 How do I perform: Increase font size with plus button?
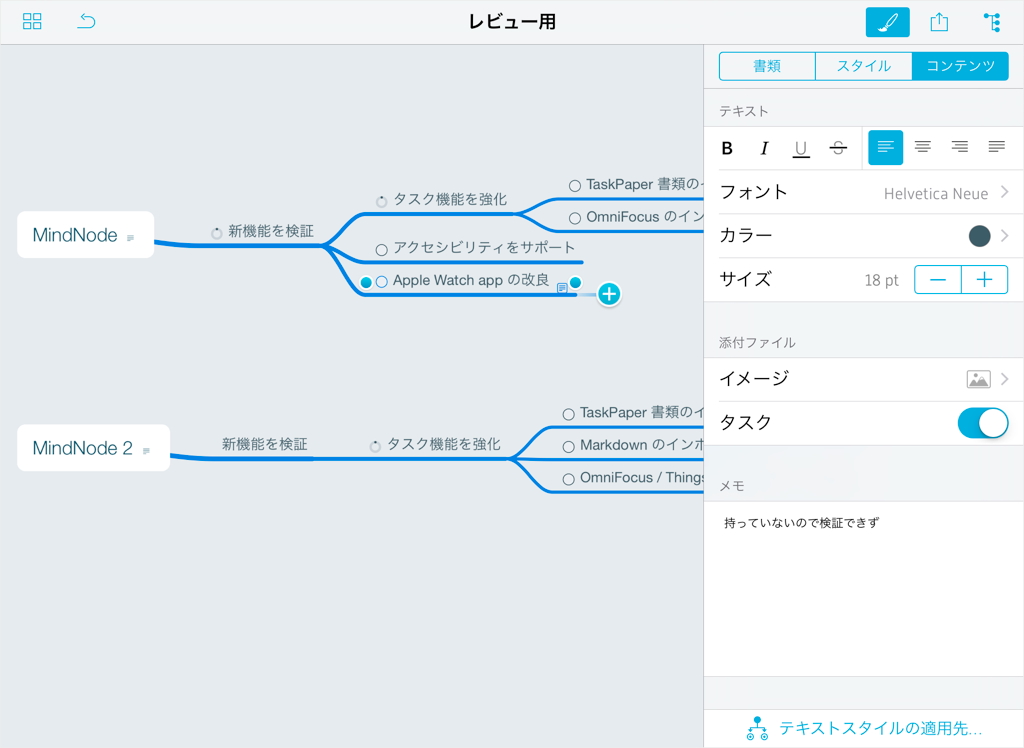[x=985, y=280]
